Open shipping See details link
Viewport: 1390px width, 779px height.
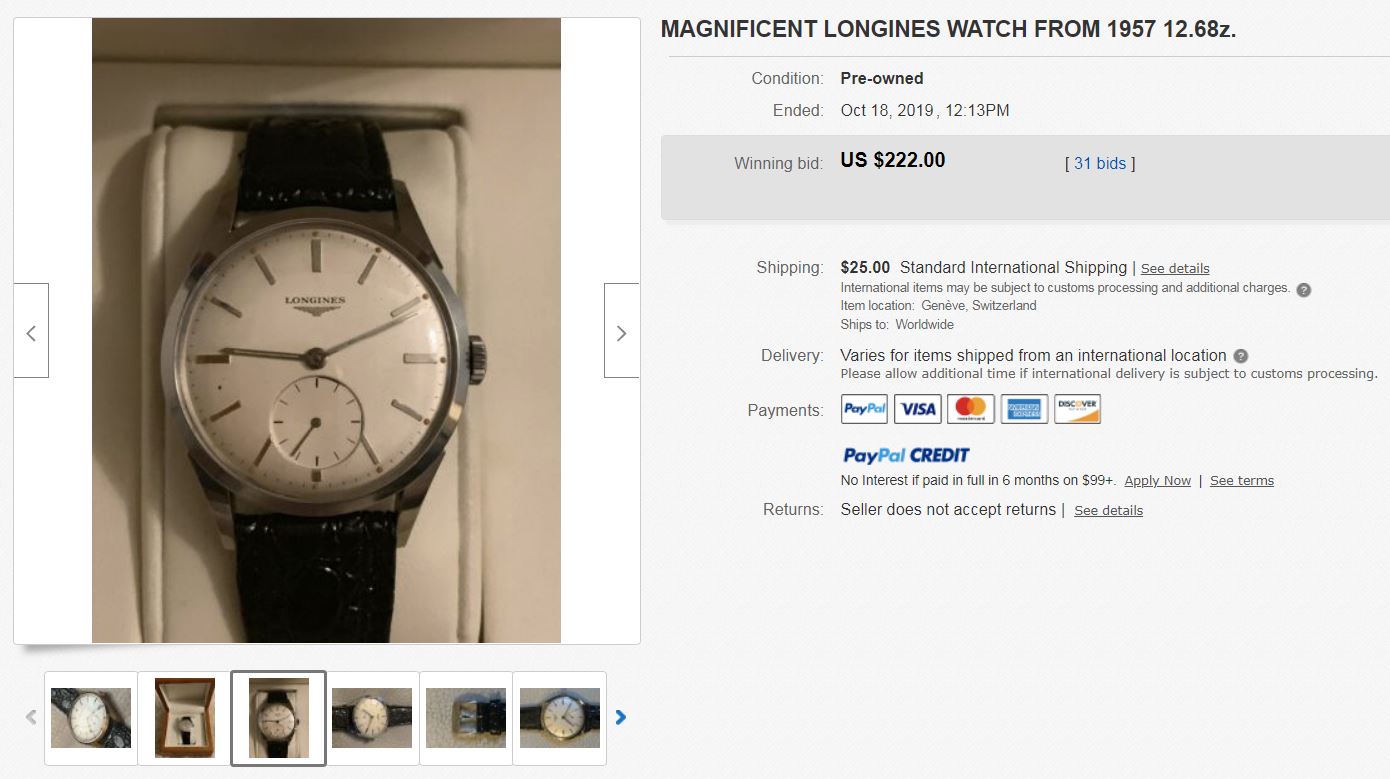click(x=1175, y=268)
